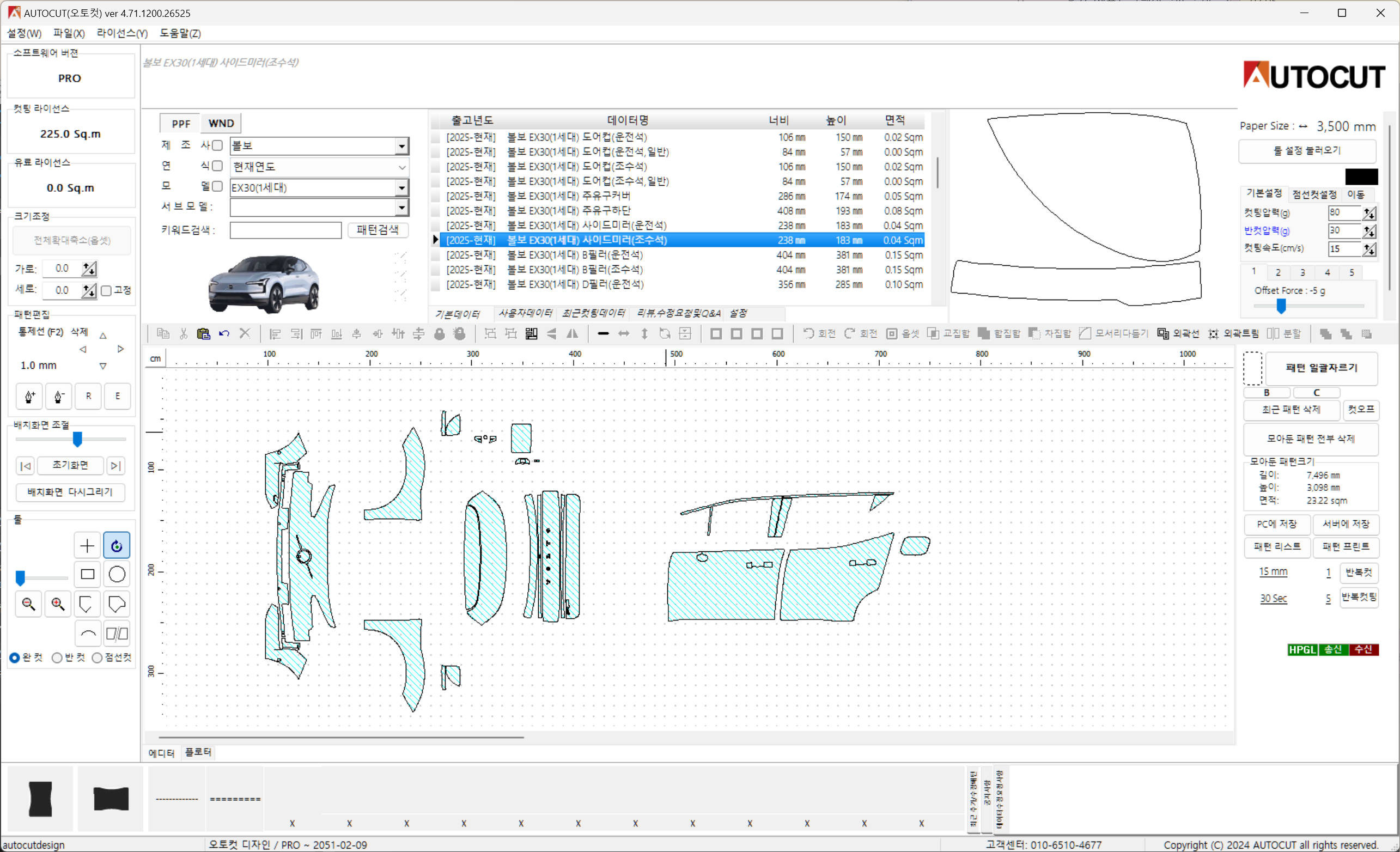Click the black color swatch

(1361, 177)
